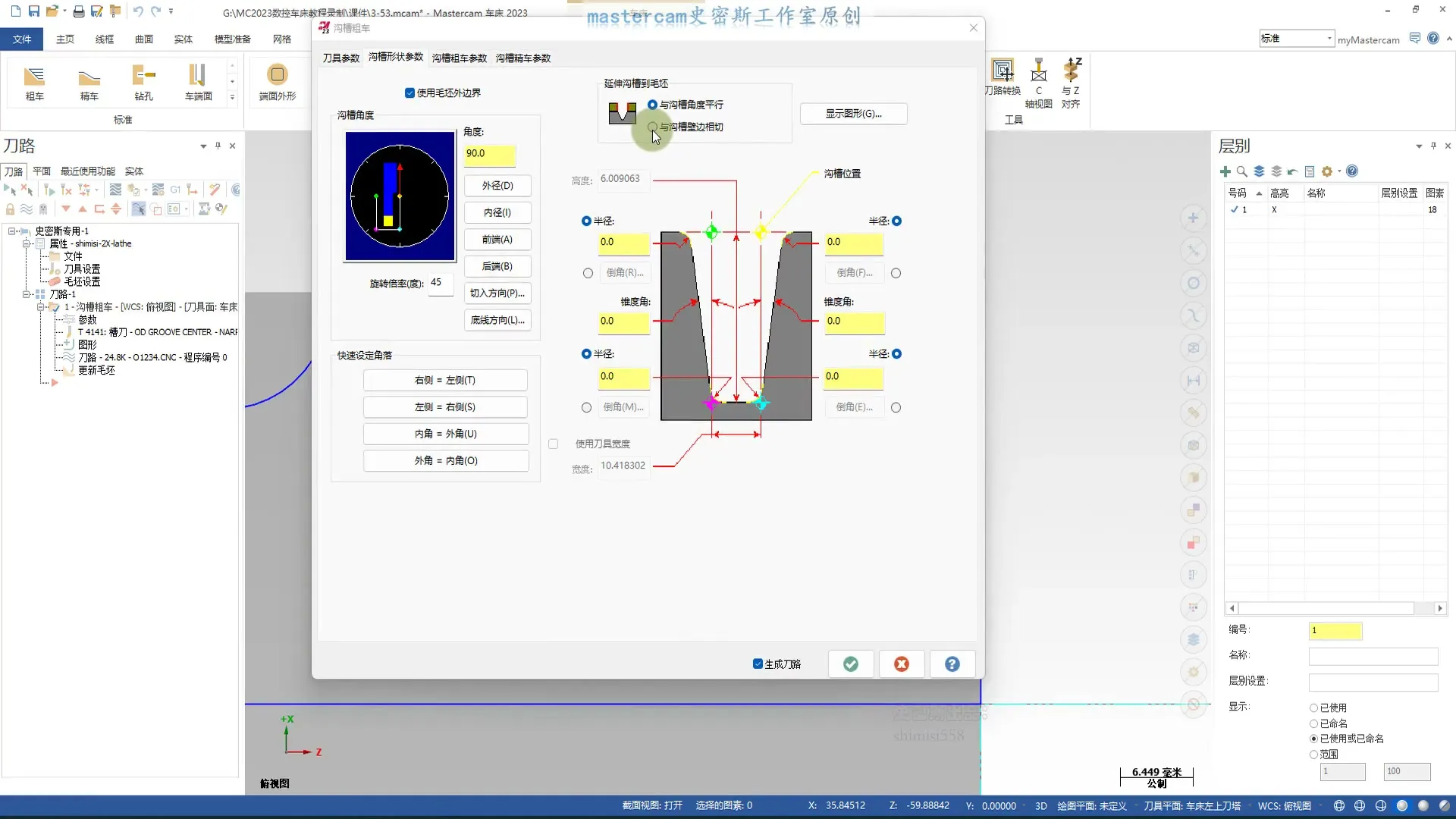Image resolution: width=1456 pixels, height=819 pixels.
Task: Select the 精车 finish turning tool
Action: coord(89,77)
